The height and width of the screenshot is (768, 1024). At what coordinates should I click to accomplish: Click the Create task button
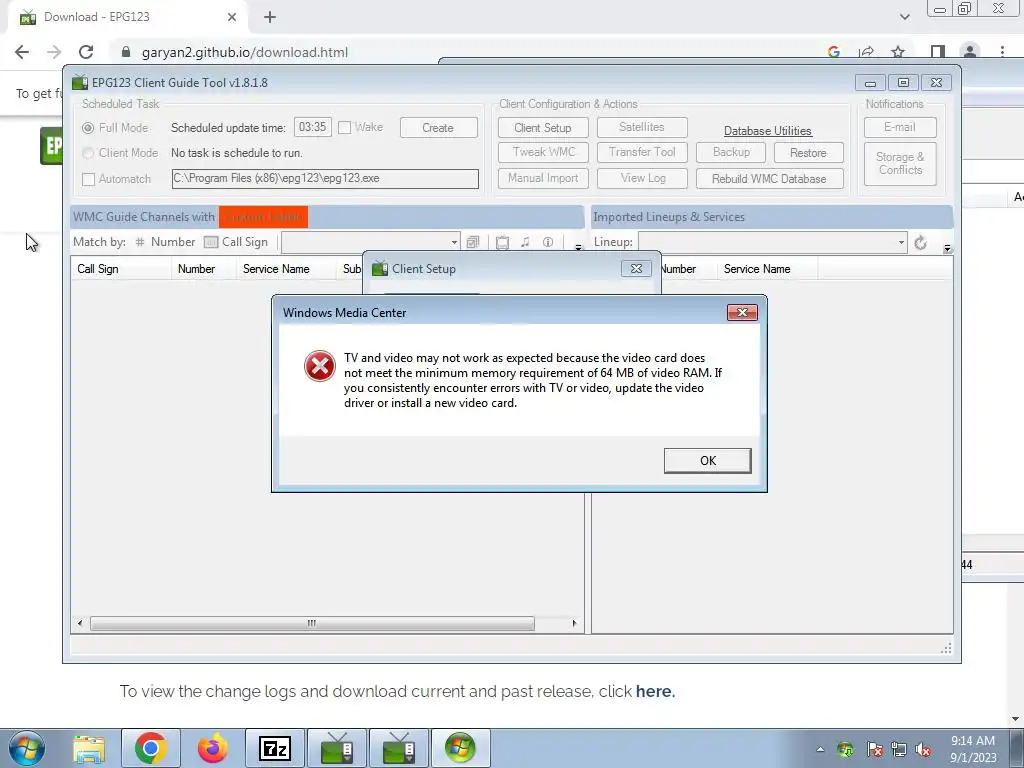click(438, 127)
